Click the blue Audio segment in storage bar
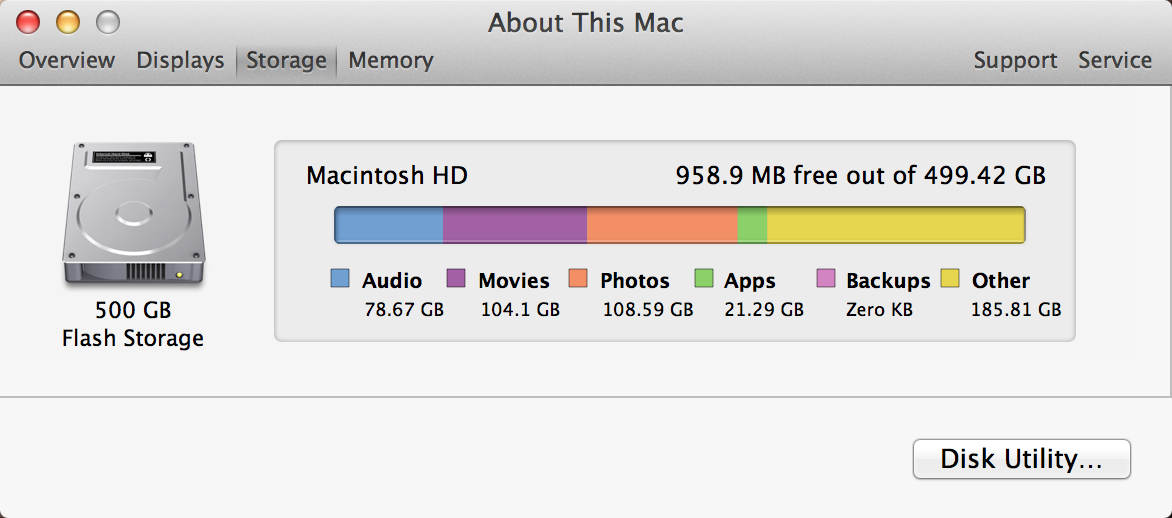Screen dimensions: 1172x518 (389, 225)
